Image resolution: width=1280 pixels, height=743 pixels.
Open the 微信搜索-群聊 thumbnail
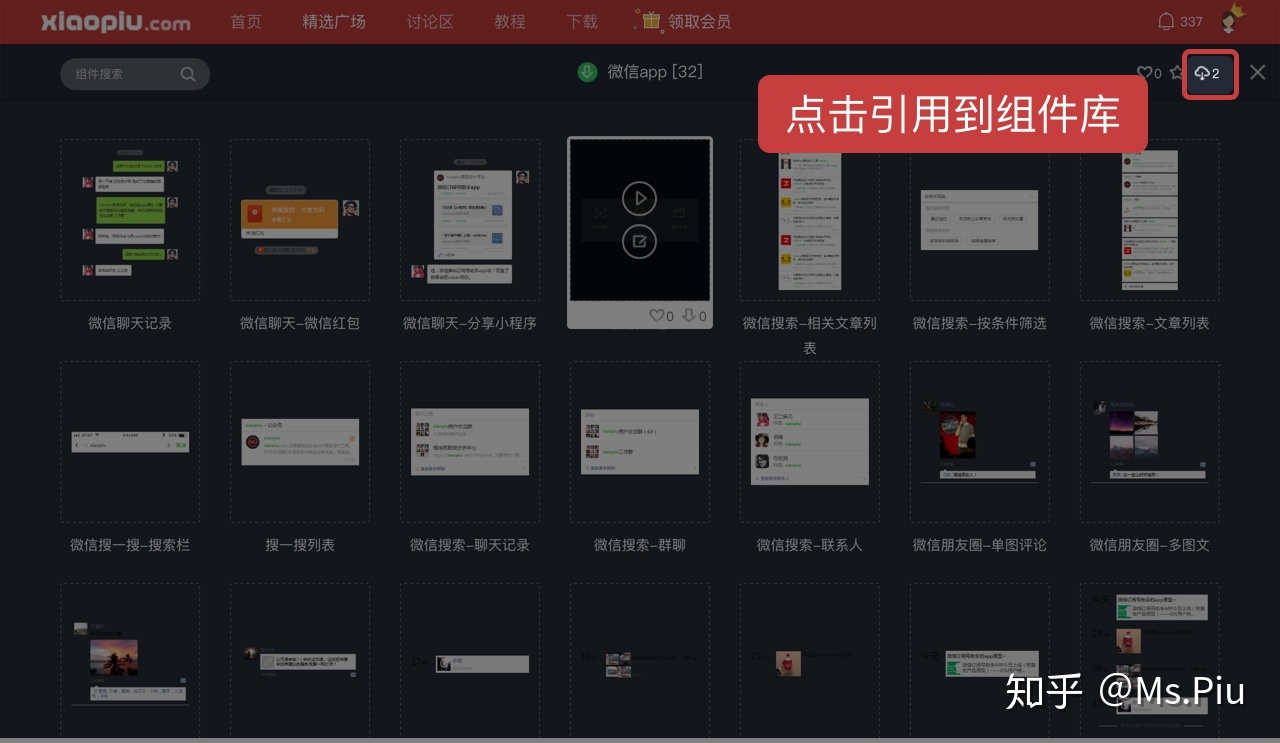pyautogui.click(x=640, y=442)
